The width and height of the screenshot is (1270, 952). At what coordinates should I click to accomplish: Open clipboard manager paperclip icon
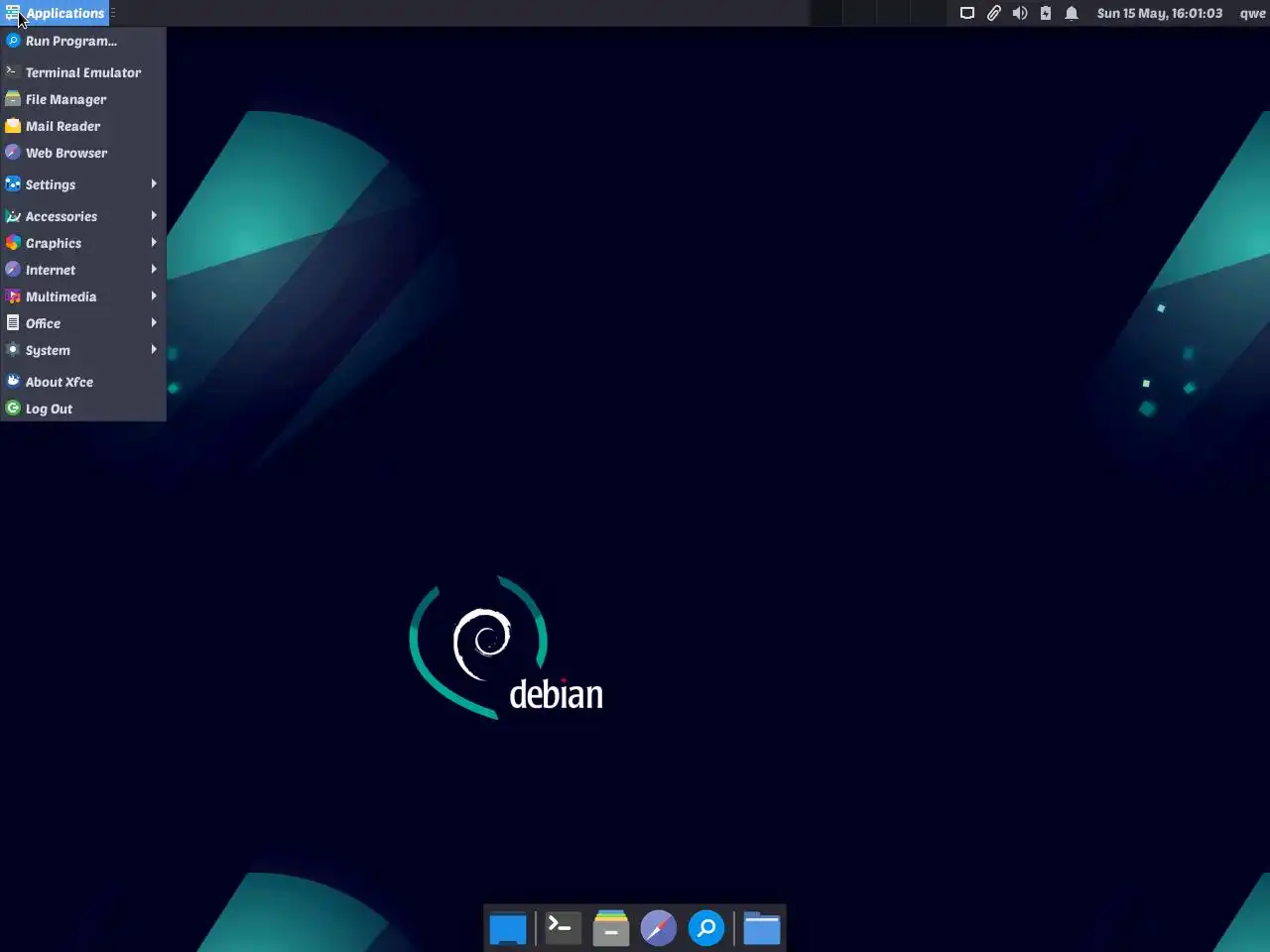click(993, 13)
